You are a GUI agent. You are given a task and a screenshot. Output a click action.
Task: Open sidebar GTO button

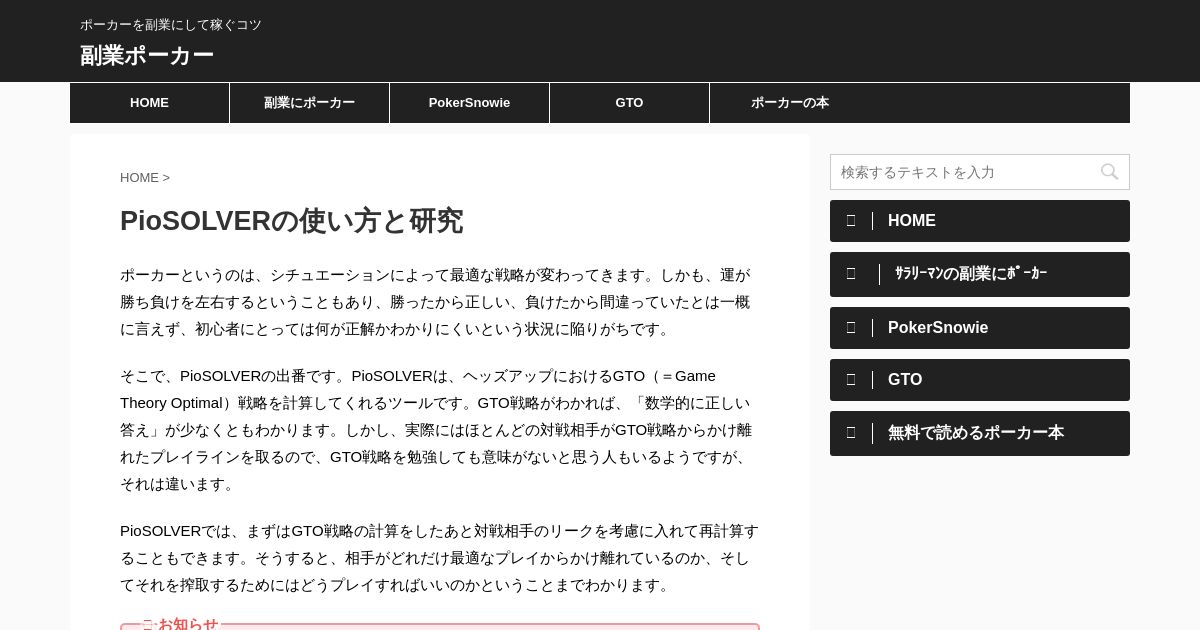tap(980, 380)
